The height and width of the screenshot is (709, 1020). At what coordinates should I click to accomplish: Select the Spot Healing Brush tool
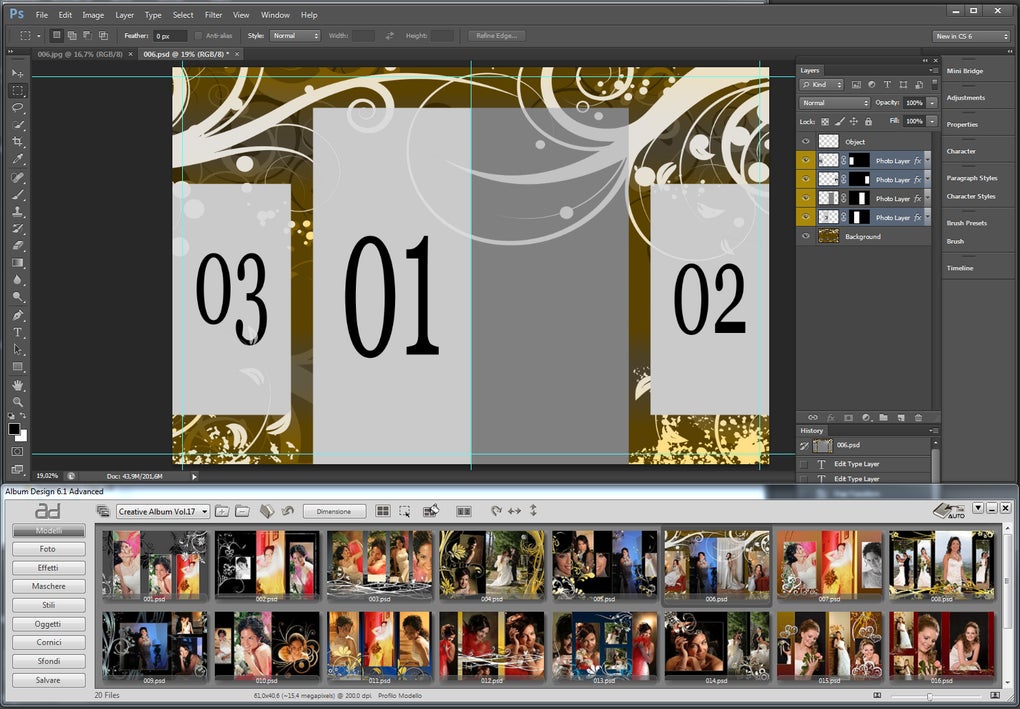(x=18, y=177)
